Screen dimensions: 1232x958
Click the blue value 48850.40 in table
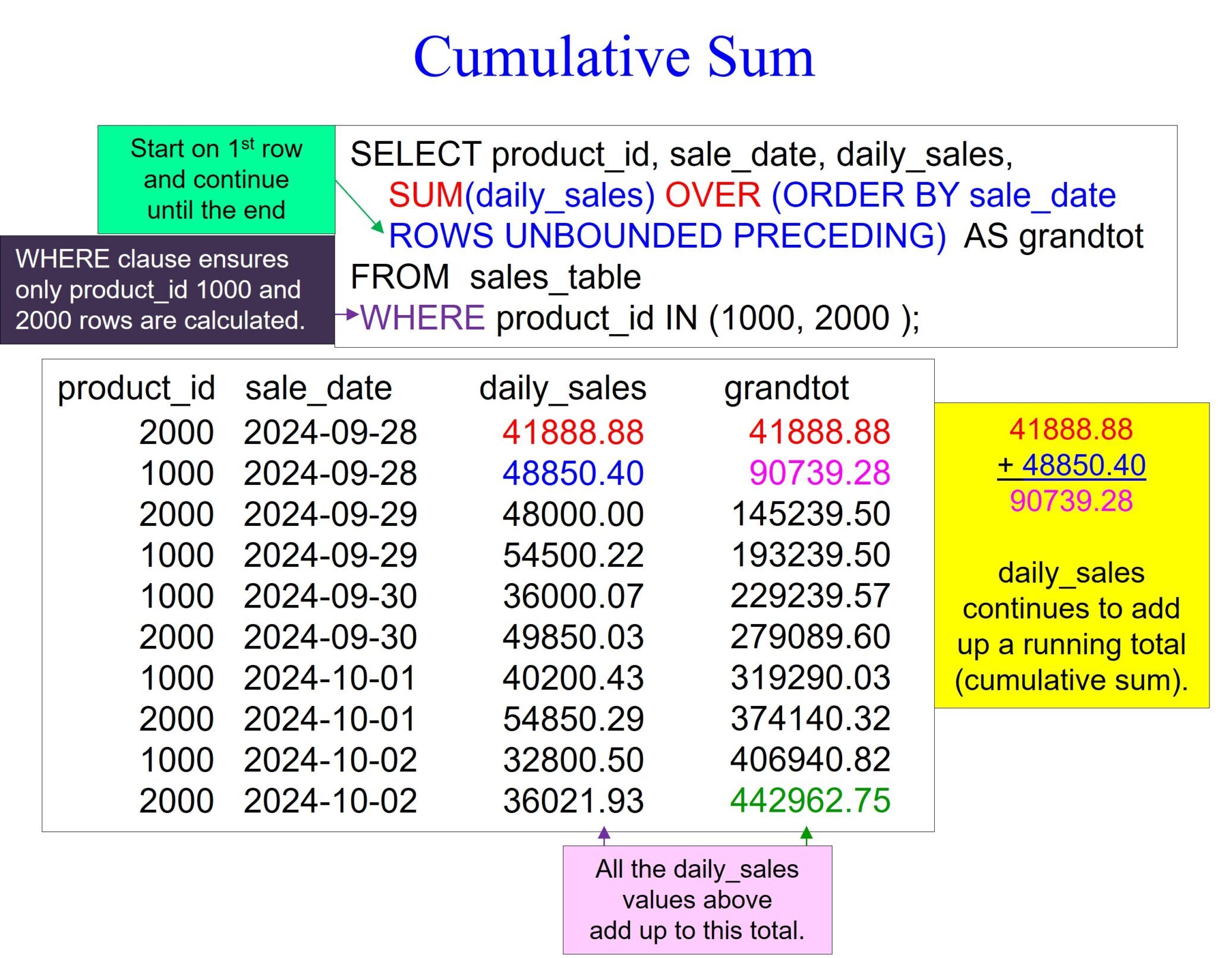pos(573,473)
